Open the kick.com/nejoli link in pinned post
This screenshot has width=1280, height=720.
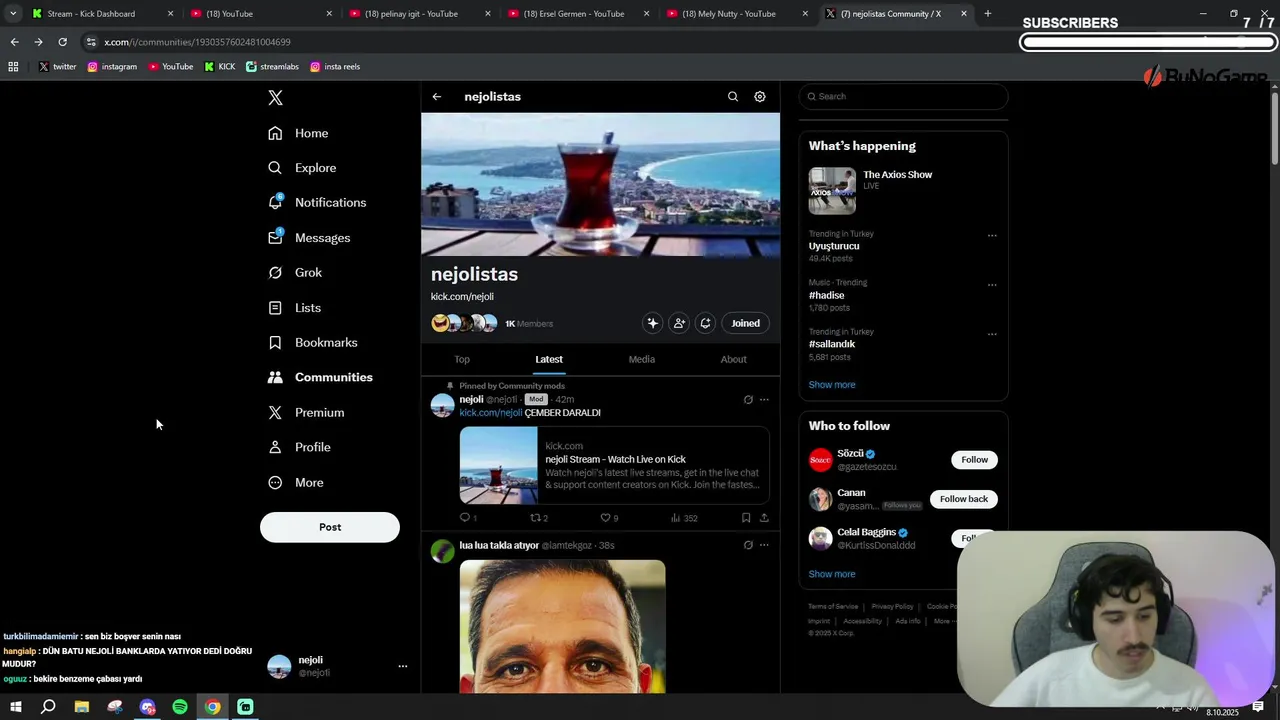point(491,413)
